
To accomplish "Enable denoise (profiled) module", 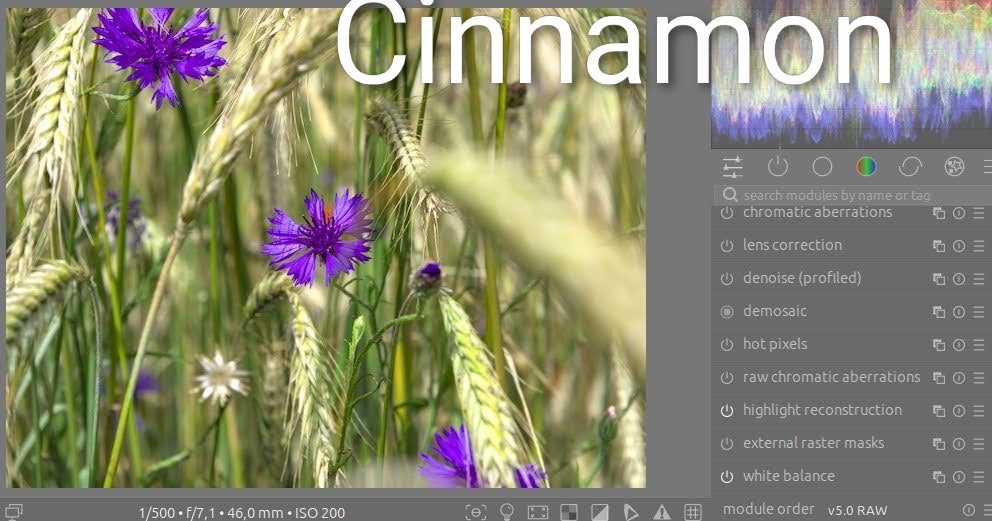I will point(727,279).
